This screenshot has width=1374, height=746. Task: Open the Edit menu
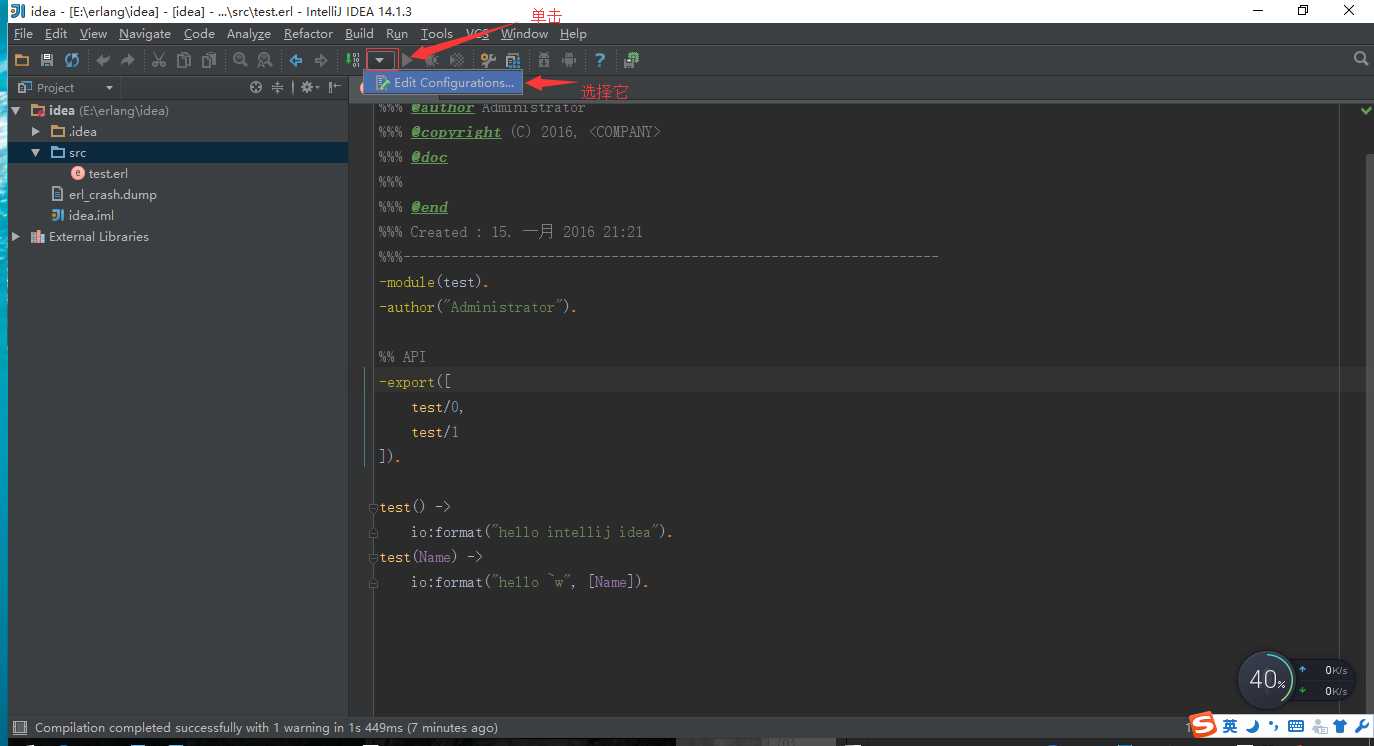pyautogui.click(x=56, y=33)
